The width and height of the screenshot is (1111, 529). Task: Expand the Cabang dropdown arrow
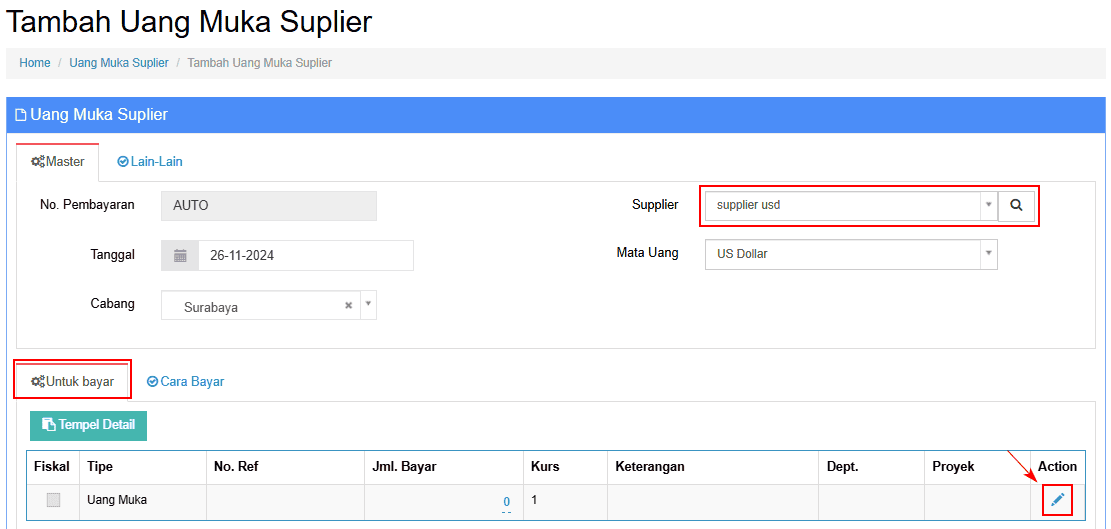367,306
